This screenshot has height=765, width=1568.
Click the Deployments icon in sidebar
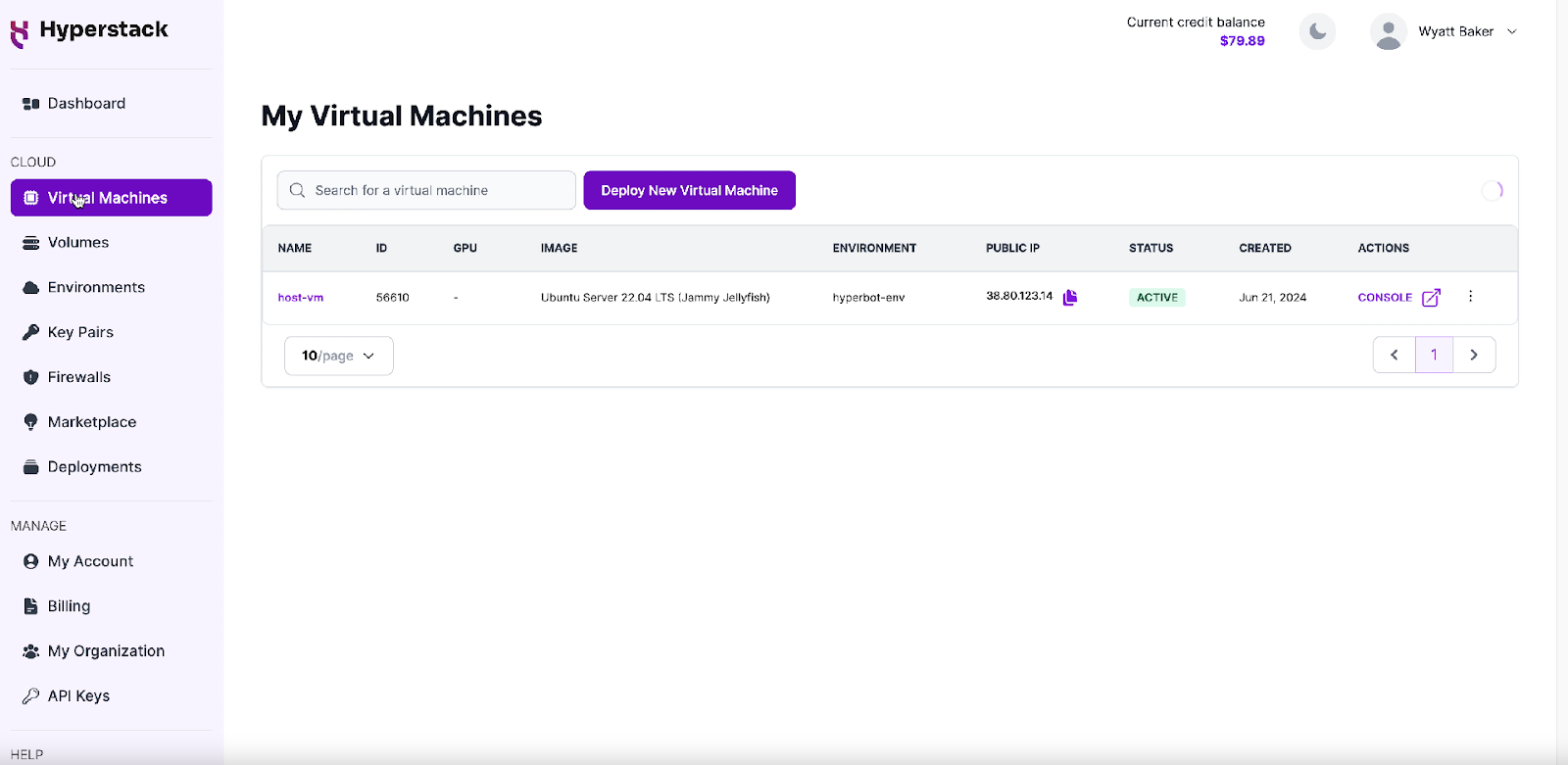click(x=30, y=467)
